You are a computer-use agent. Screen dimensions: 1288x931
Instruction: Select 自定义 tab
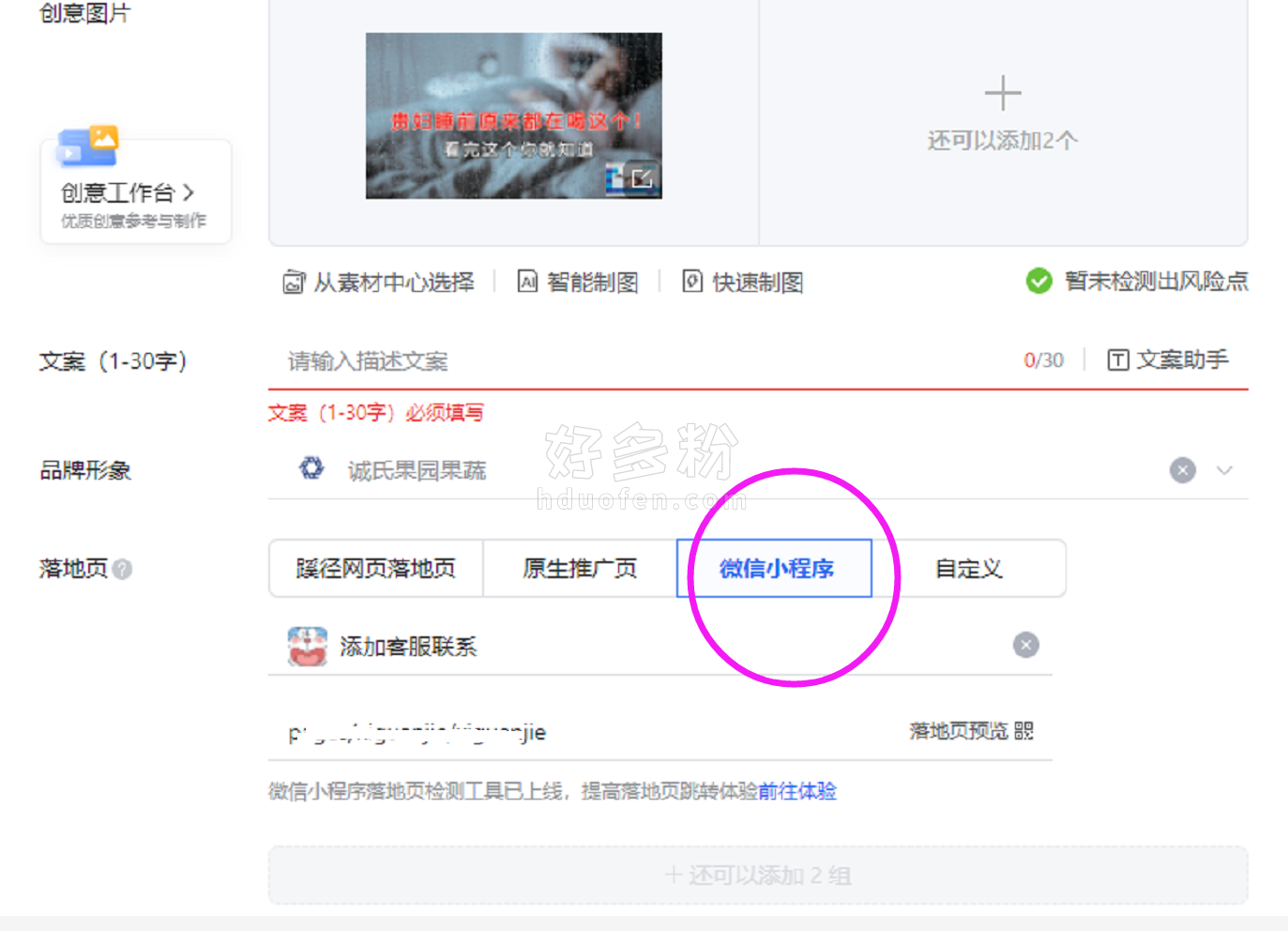tap(969, 569)
